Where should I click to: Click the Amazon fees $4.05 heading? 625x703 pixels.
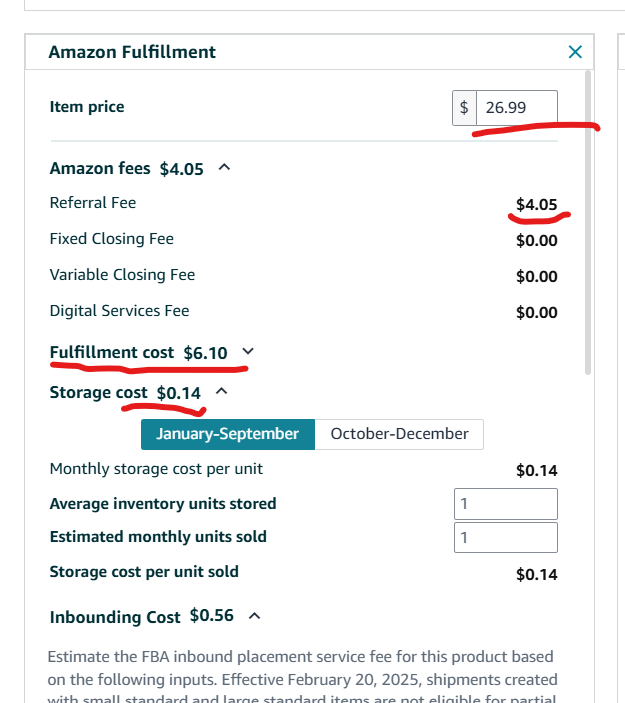coord(126,169)
